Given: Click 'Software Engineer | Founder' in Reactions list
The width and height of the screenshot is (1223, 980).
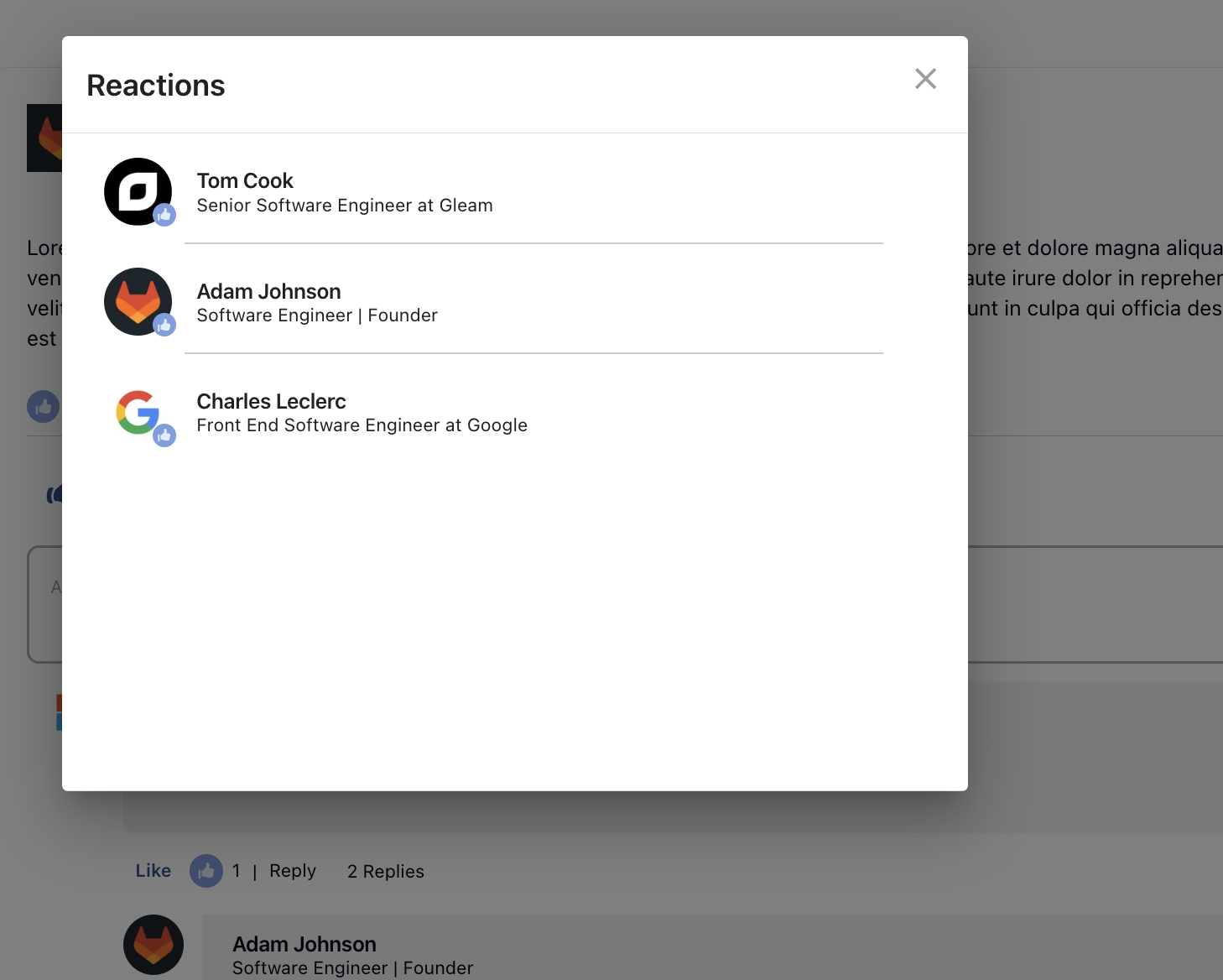Looking at the screenshot, I should pyautogui.click(x=317, y=315).
